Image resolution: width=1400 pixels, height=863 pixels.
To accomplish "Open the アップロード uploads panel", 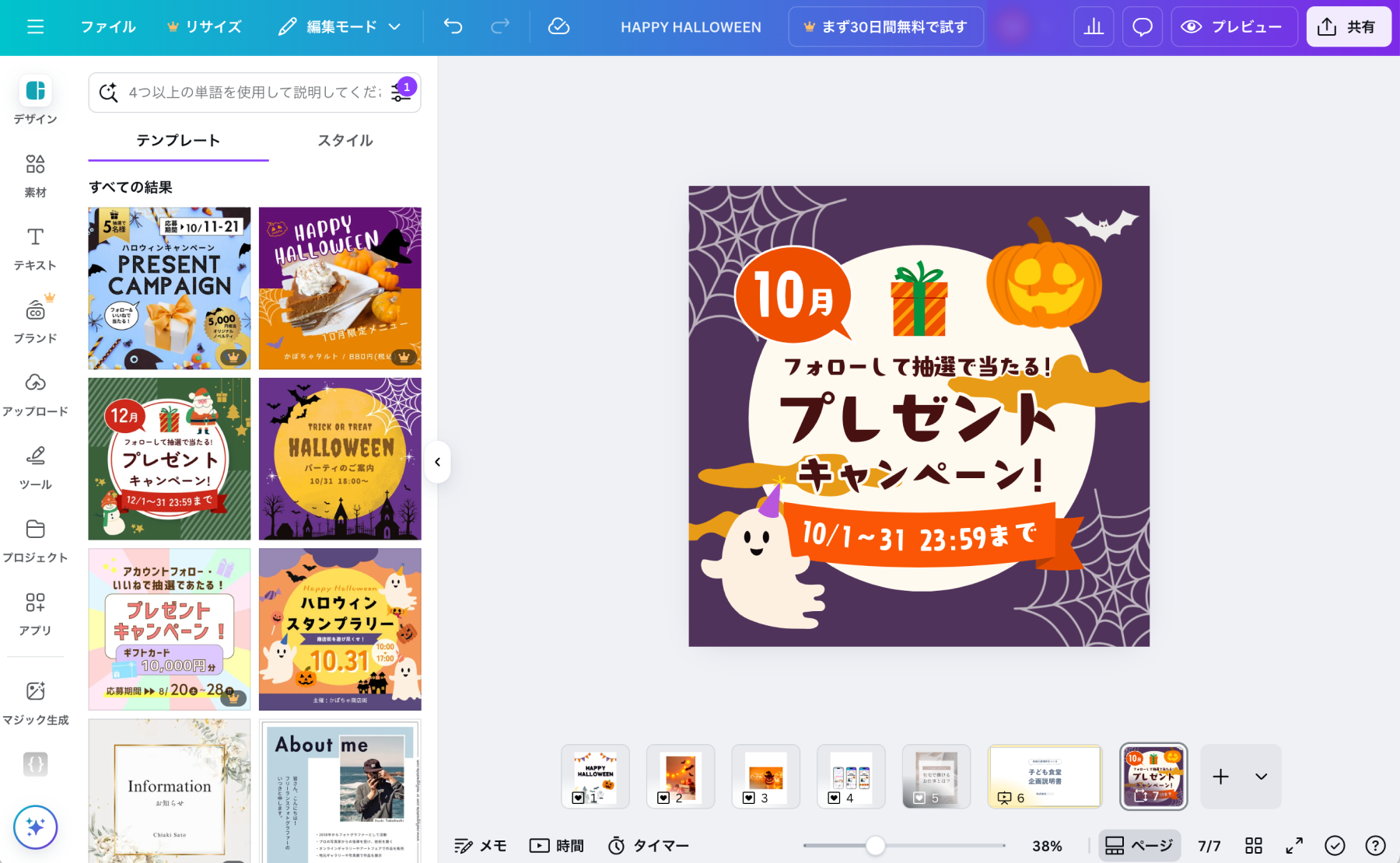I will click(35, 395).
